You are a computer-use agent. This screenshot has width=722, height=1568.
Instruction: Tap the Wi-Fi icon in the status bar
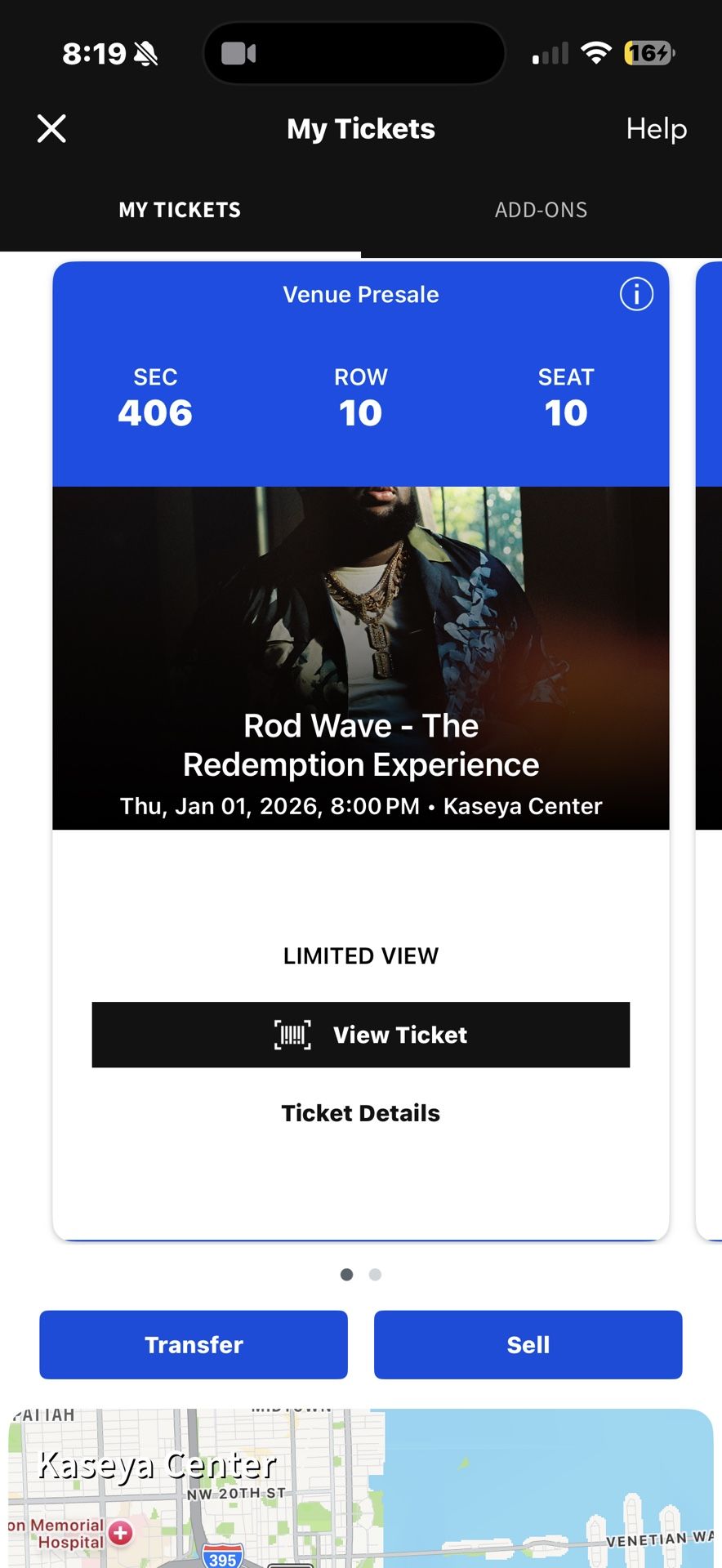597,52
